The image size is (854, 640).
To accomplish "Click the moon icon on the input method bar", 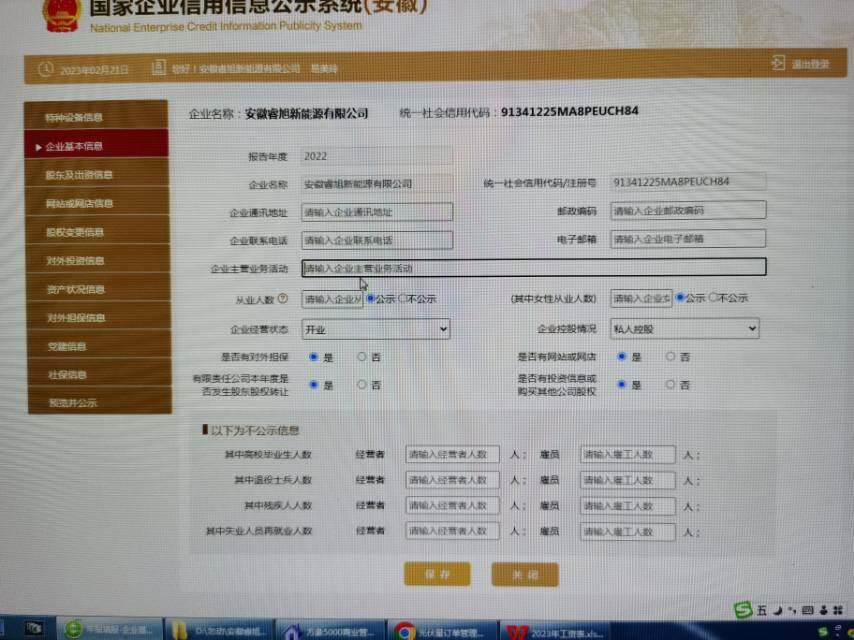I will coord(778,611).
